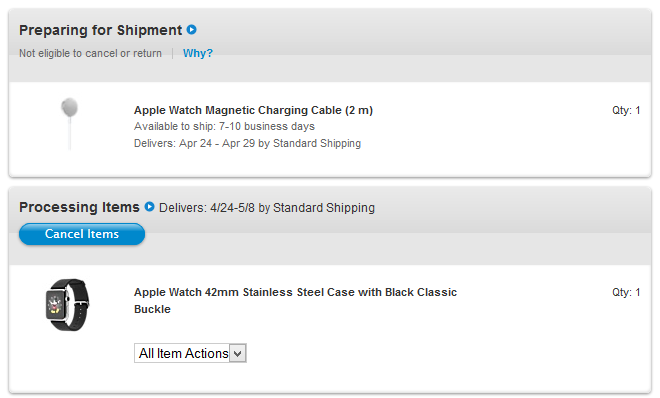This screenshot has width=660, height=398.
Task: Click the blue arrow icon next to Processing Items
Action: click(x=149, y=207)
